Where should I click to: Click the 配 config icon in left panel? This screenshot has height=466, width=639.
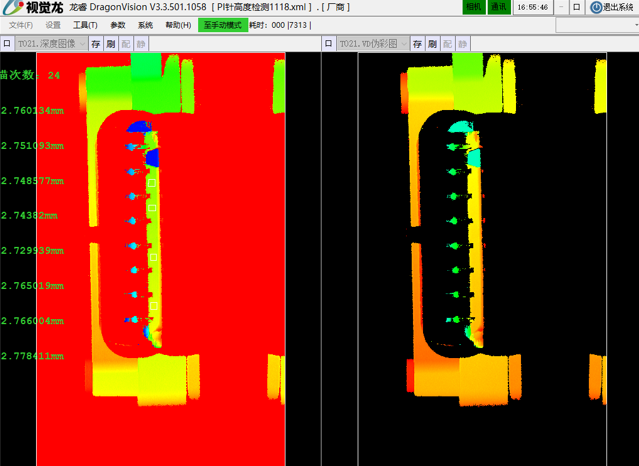point(126,44)
